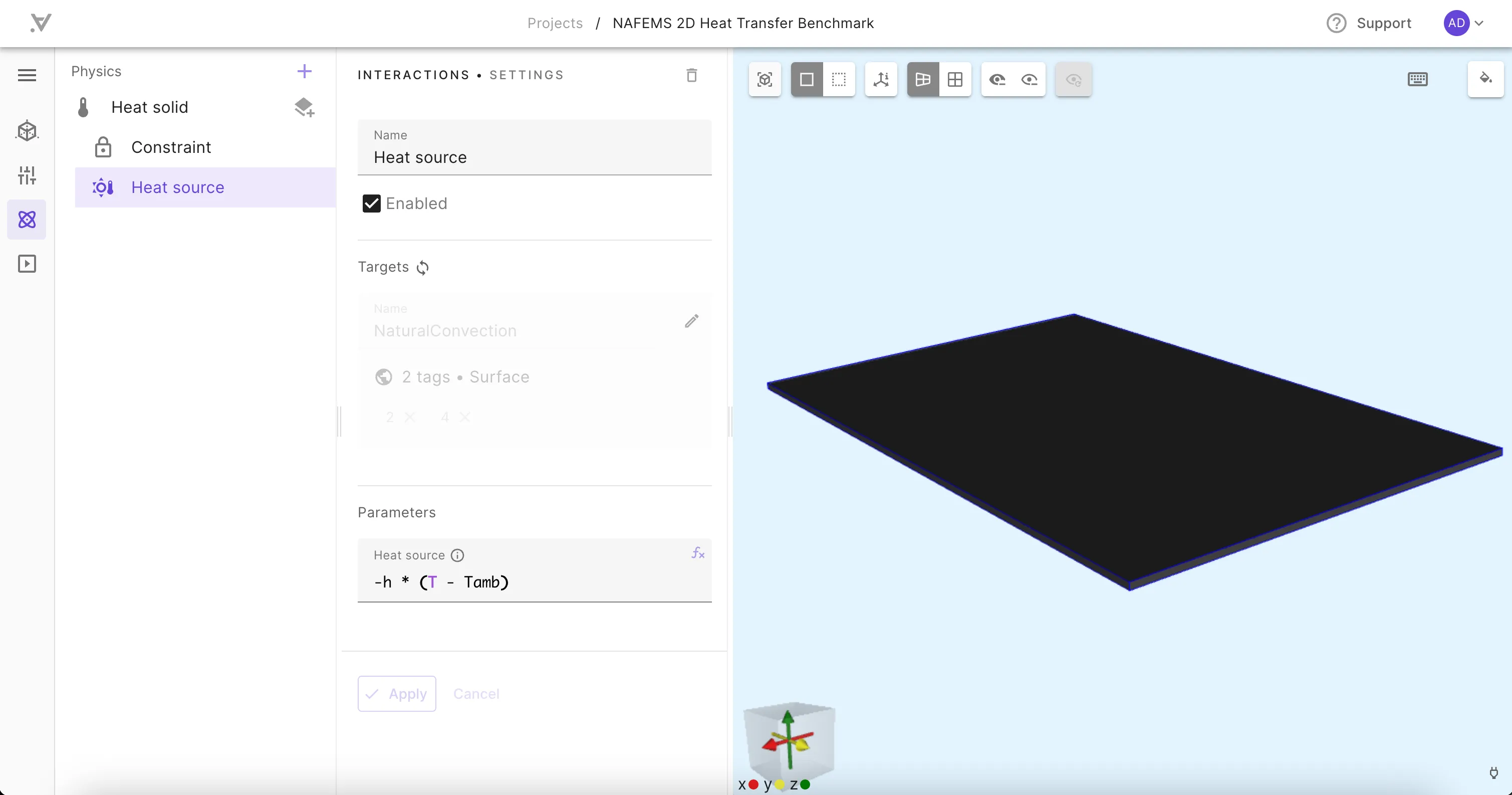The height and width of the screenshot is (795, 1512).
Task: Toggle the grid display icon
Action: pos(955,79)
